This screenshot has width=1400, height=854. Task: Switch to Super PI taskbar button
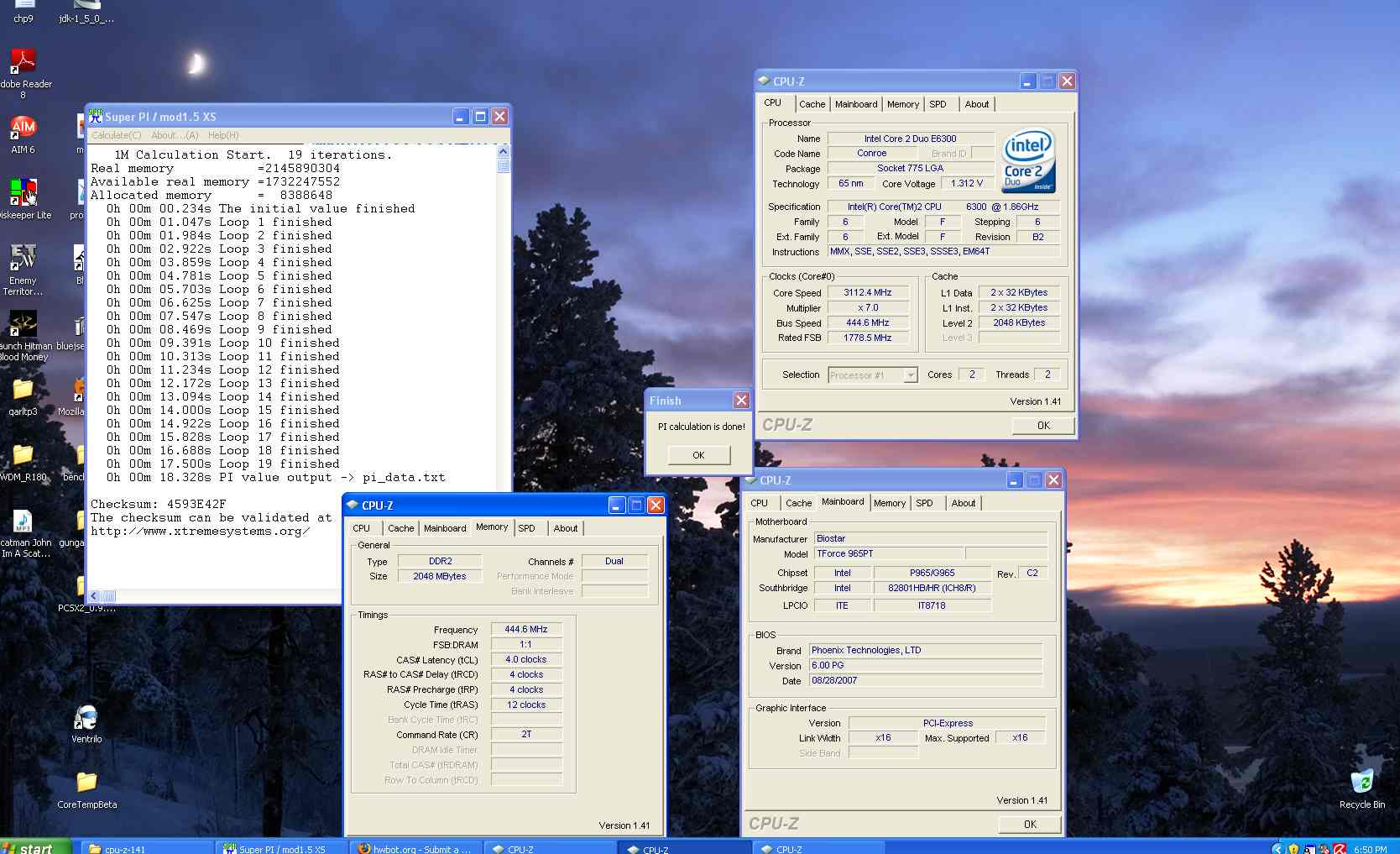(x=281, y=848)
